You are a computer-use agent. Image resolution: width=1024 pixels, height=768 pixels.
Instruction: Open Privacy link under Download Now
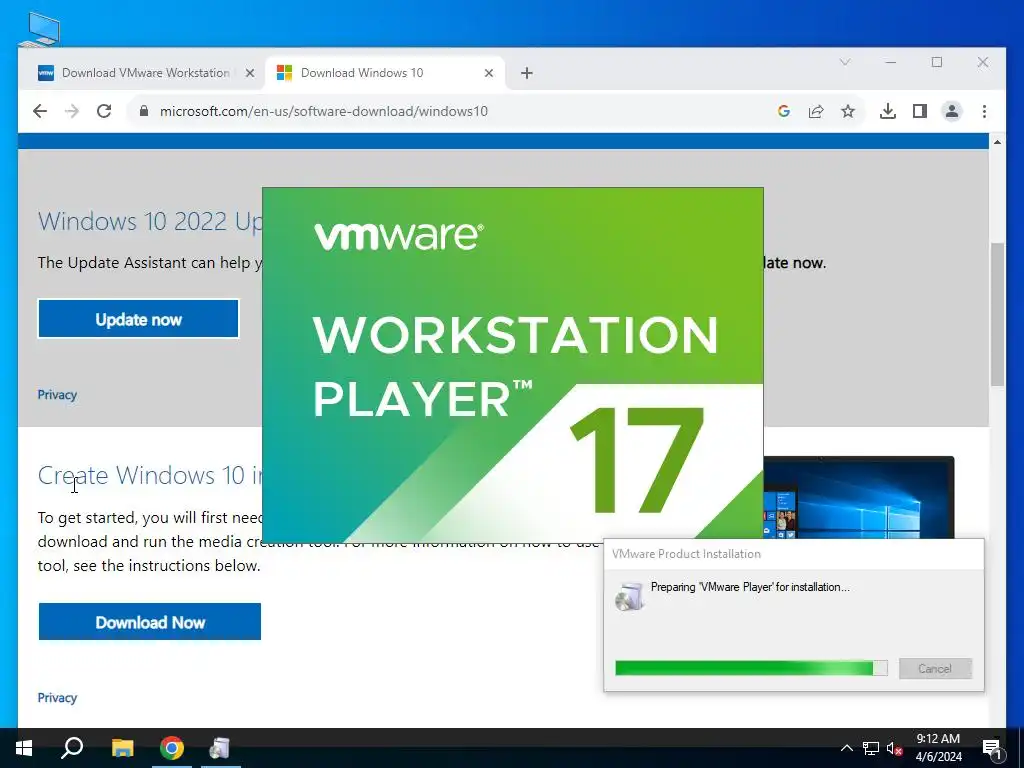click(57, 697)
